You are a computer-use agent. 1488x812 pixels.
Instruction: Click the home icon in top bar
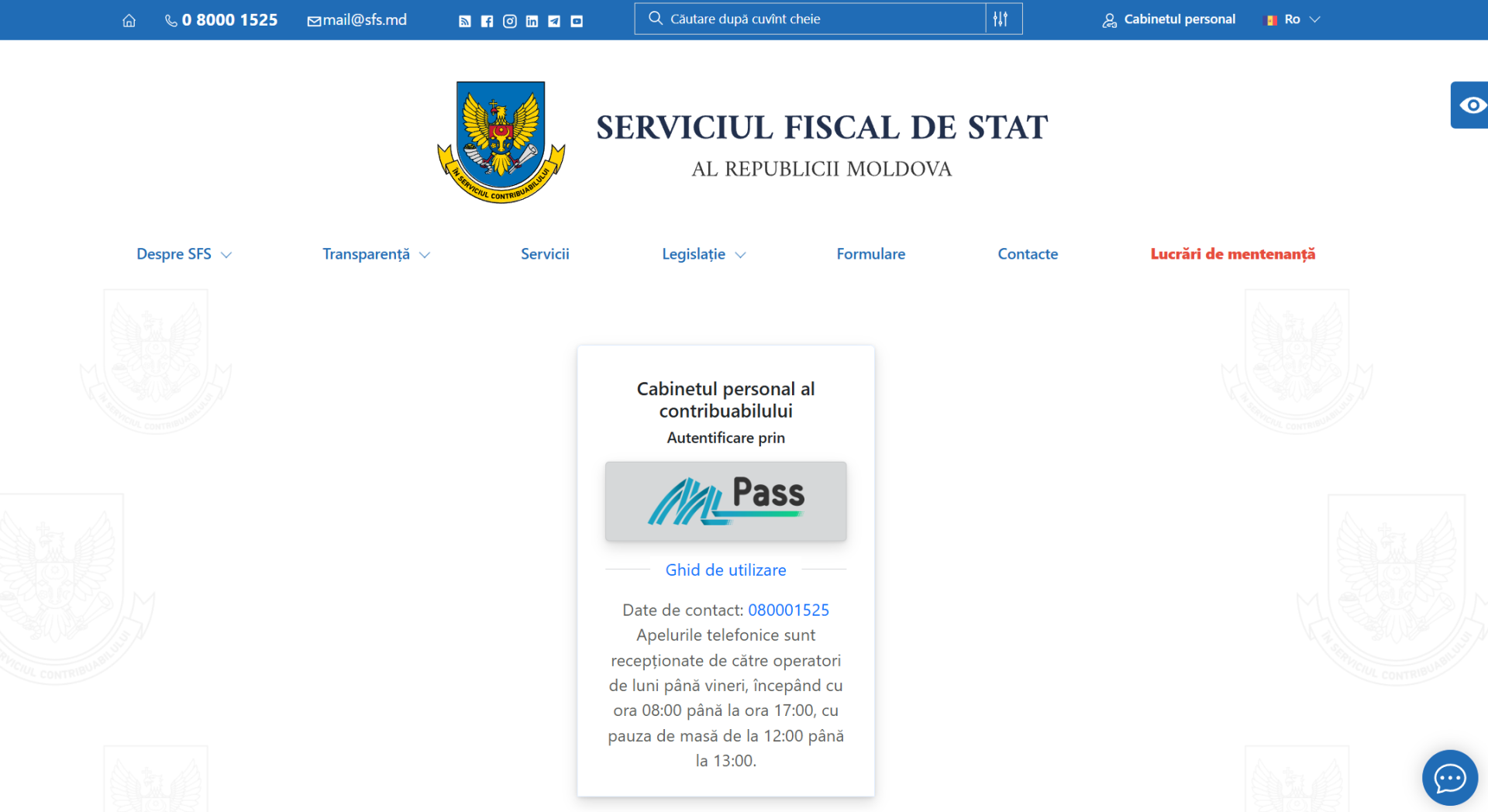click(129, 20)
